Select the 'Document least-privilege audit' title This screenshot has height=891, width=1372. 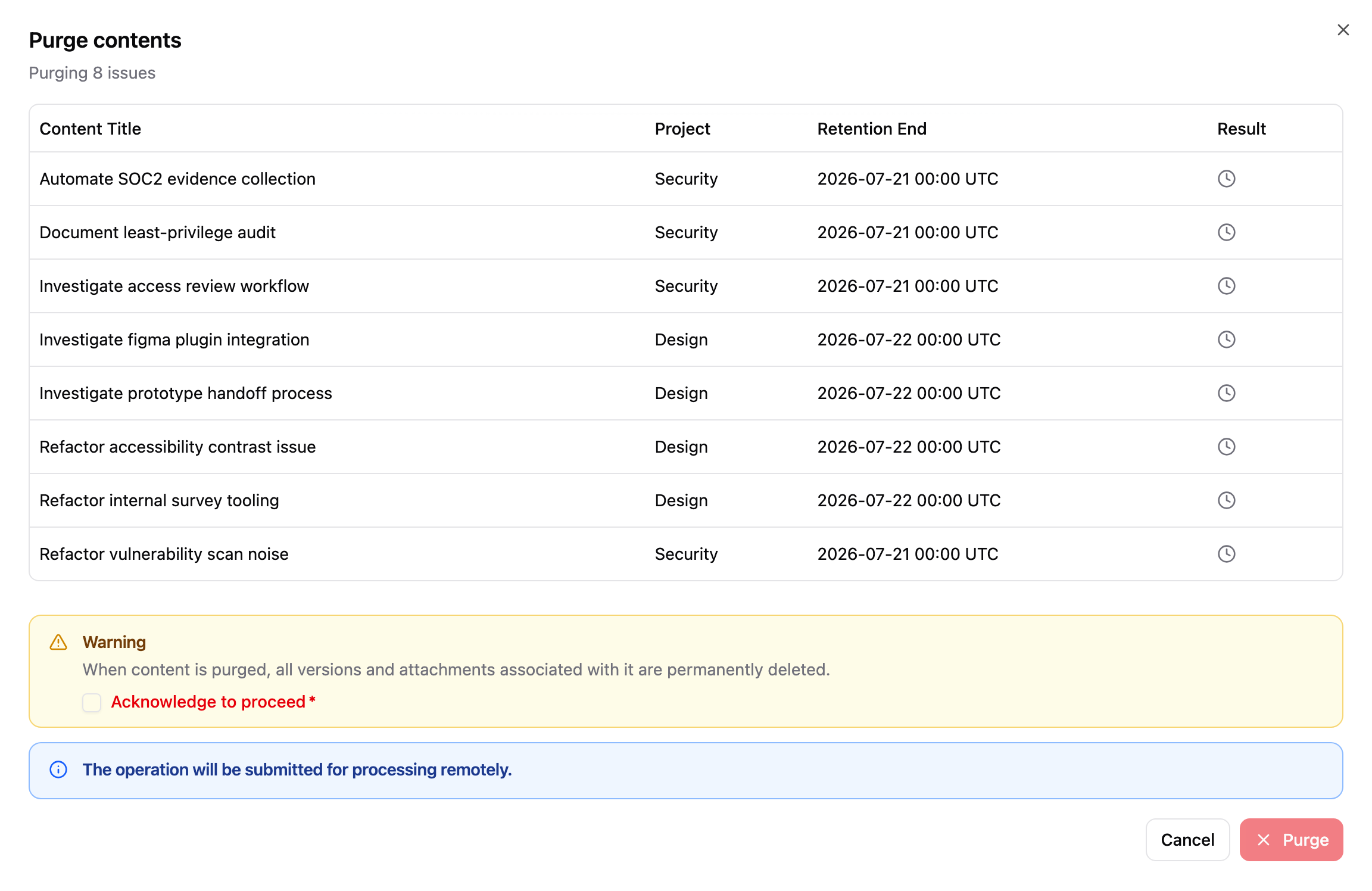[158, 232]
